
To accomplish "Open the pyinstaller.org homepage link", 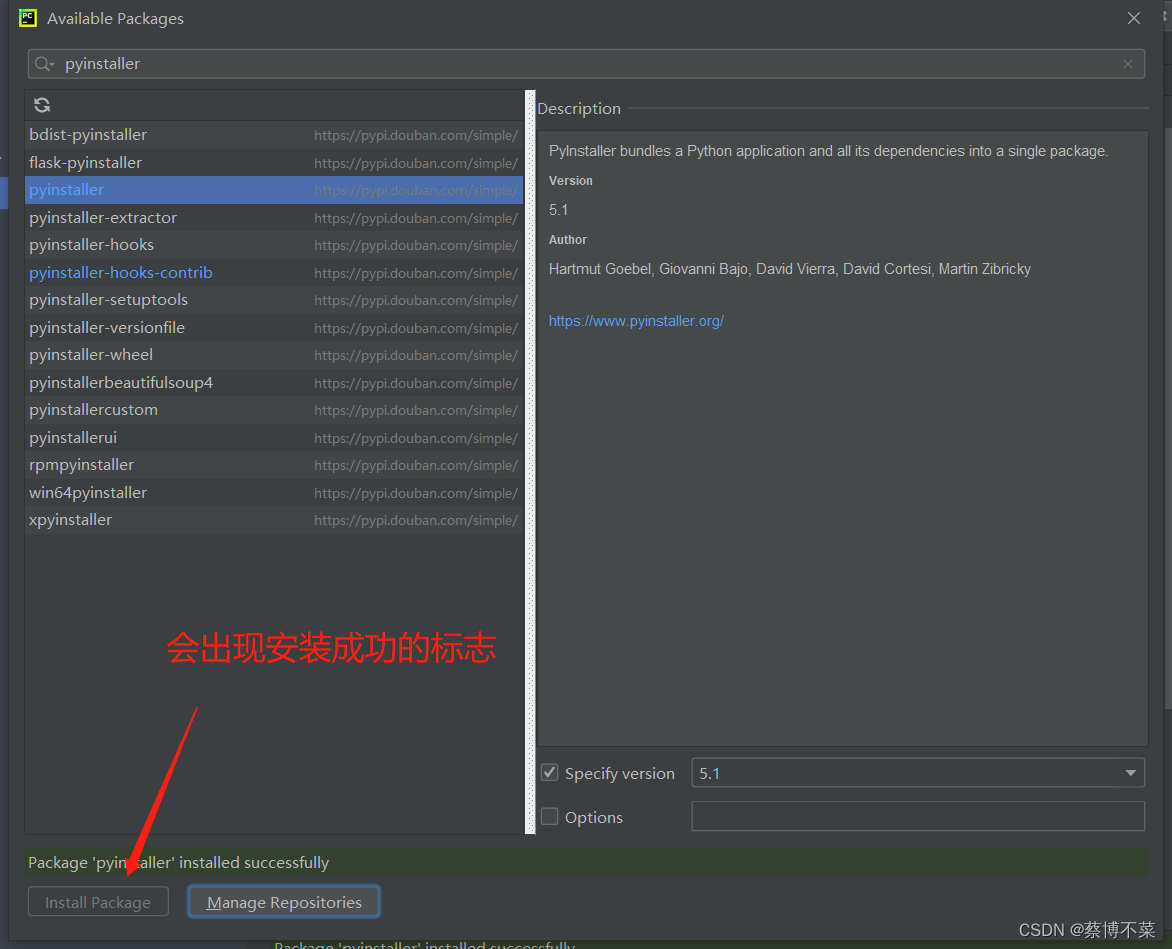I will pos(636,321).
